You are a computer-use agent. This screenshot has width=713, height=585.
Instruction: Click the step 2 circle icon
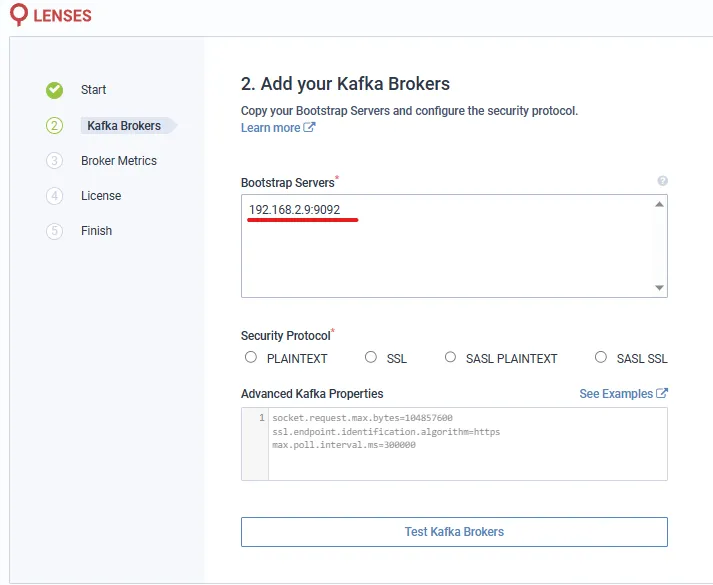[x=55, y=125]
